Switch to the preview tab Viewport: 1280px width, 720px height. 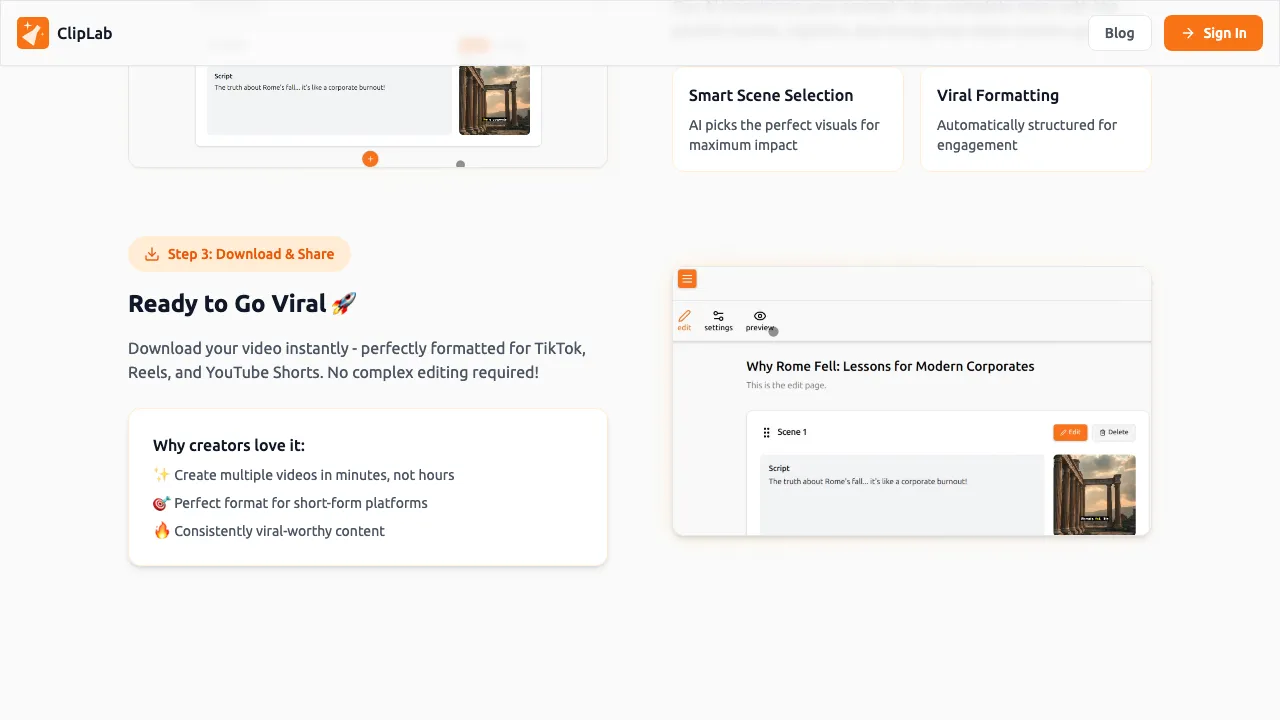(759, 321)
